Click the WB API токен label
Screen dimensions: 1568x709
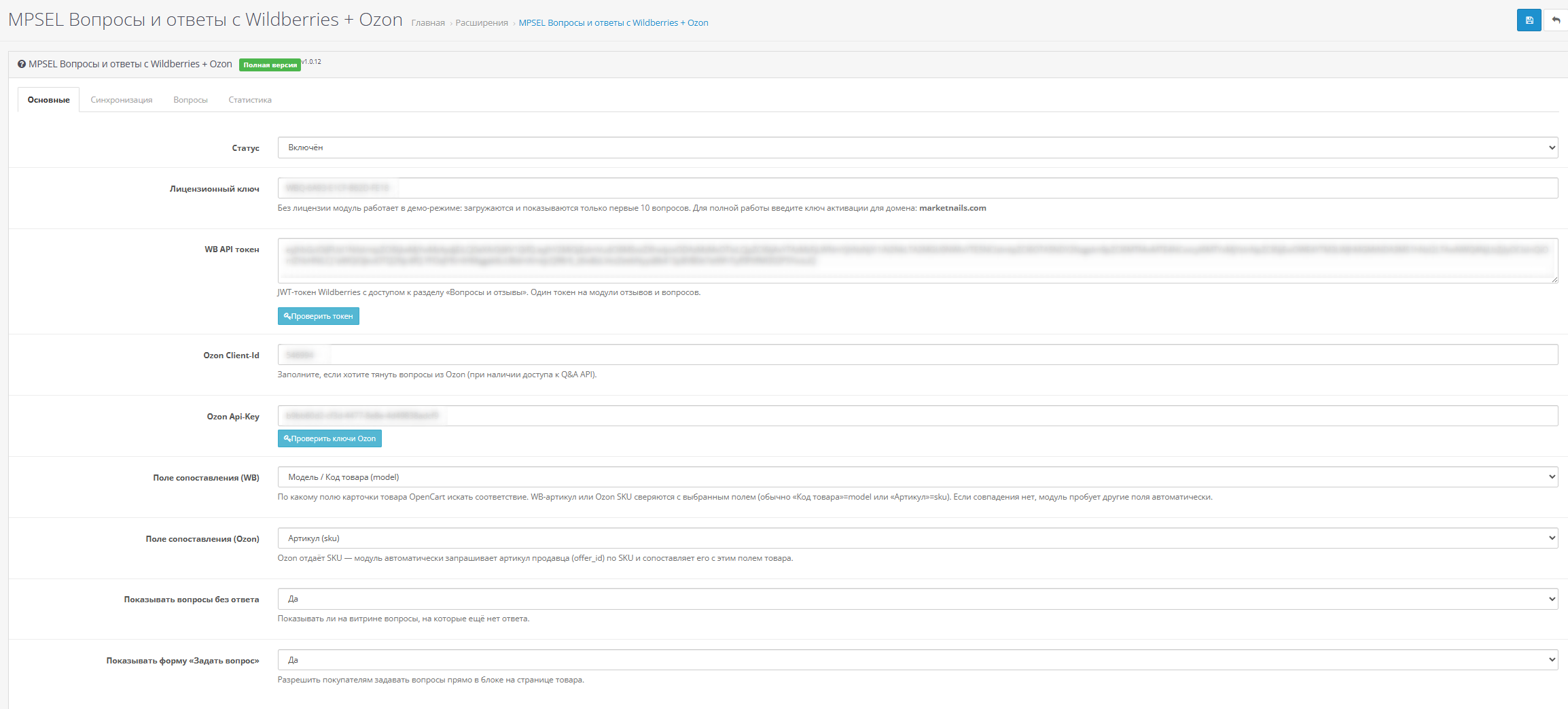pyautogui.click(x=232, y=249)
